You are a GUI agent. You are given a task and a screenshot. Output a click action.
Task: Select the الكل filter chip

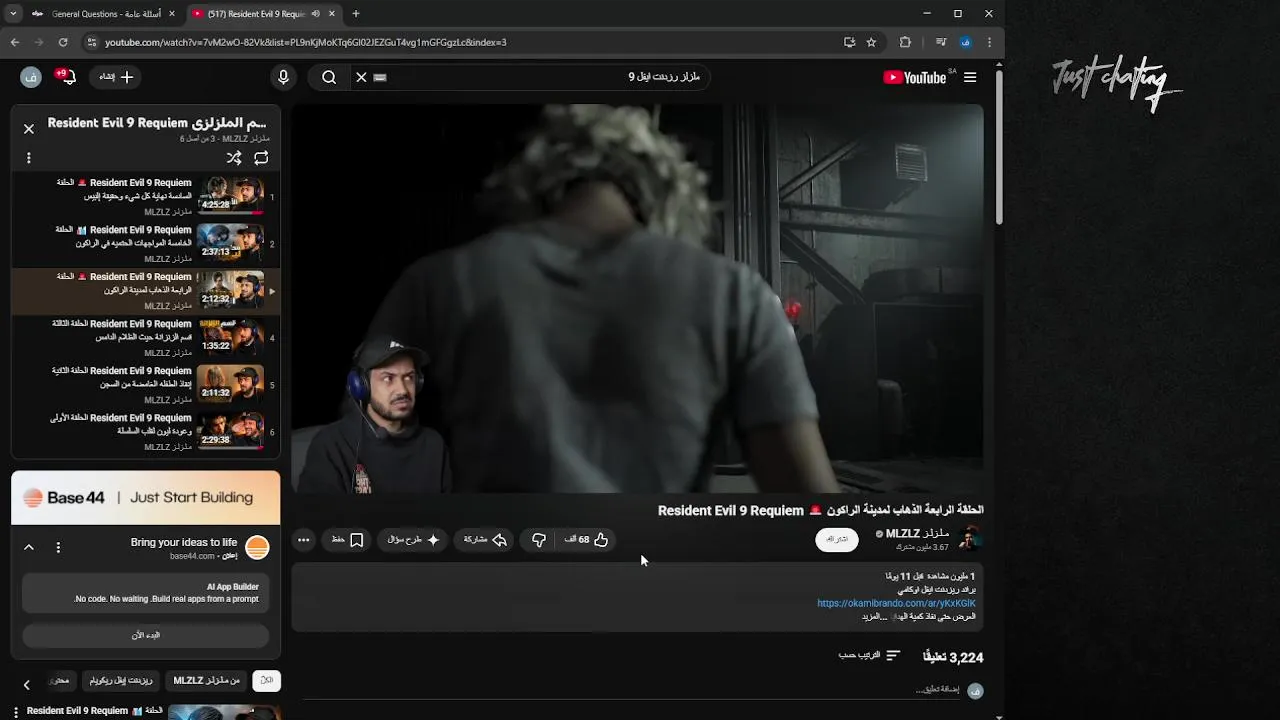pos(266,681)
